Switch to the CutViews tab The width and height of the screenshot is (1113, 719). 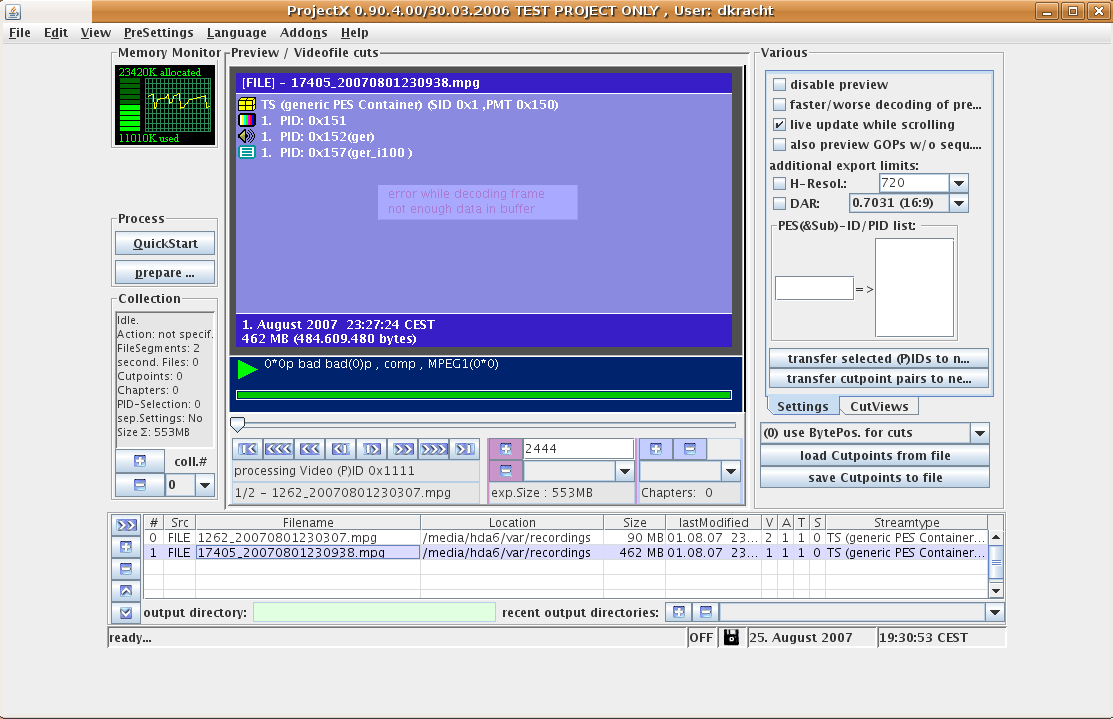878,406
